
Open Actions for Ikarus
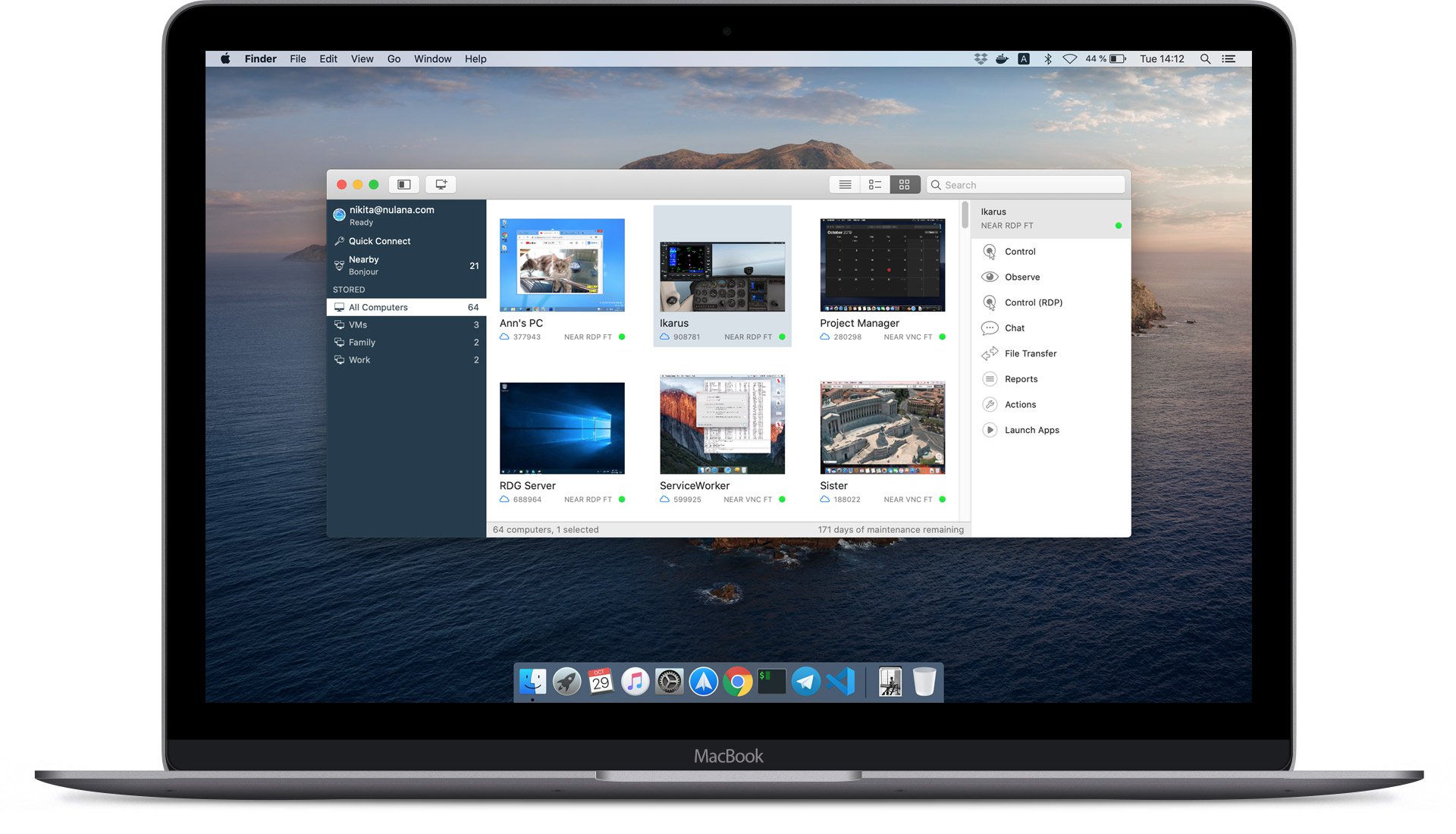coord(1018,404)
